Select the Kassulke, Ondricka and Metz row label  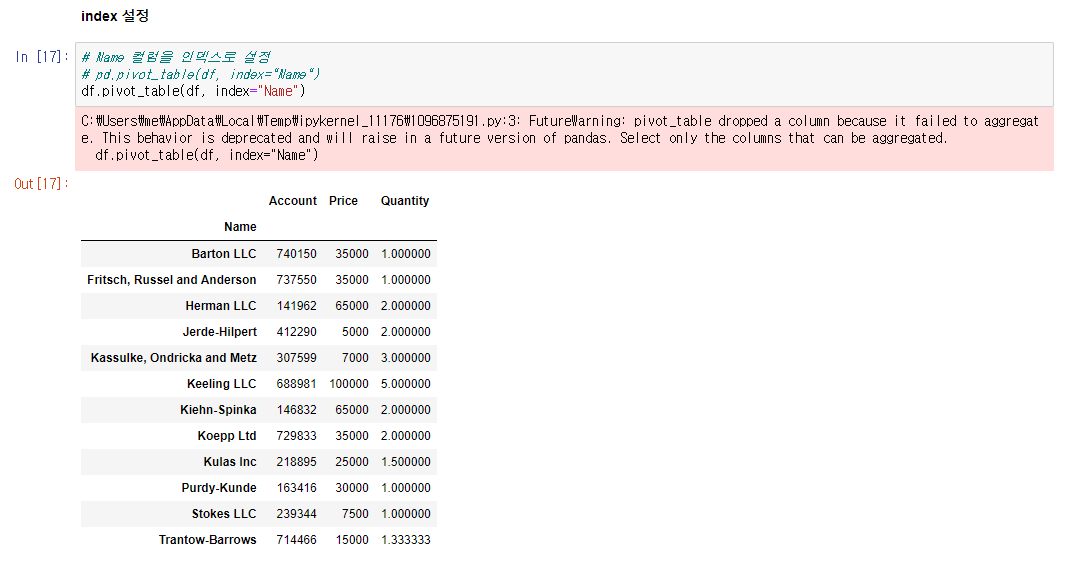click(174, 357)
